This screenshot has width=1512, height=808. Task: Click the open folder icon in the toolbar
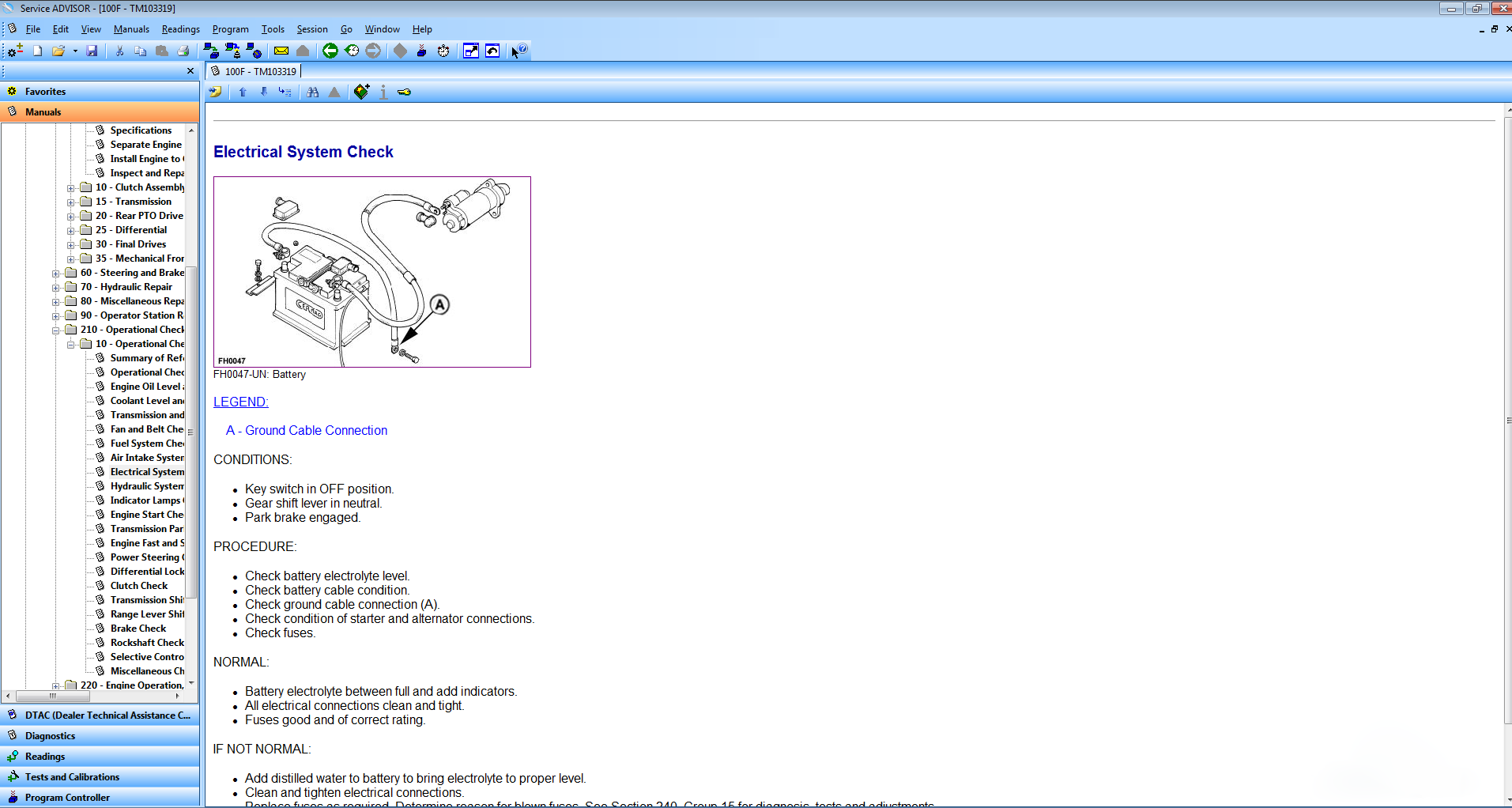[x=58, y=51]
